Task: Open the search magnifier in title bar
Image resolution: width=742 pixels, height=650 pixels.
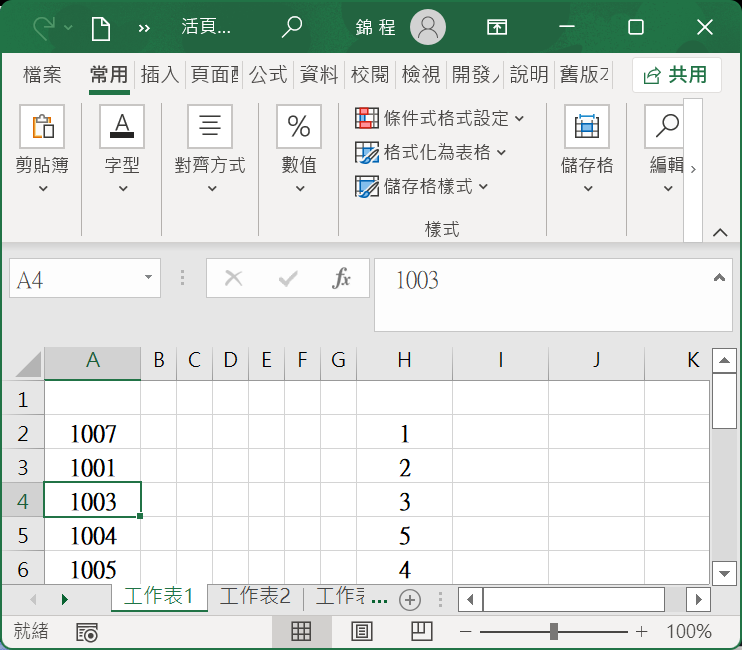Action: tap(292, 27)
